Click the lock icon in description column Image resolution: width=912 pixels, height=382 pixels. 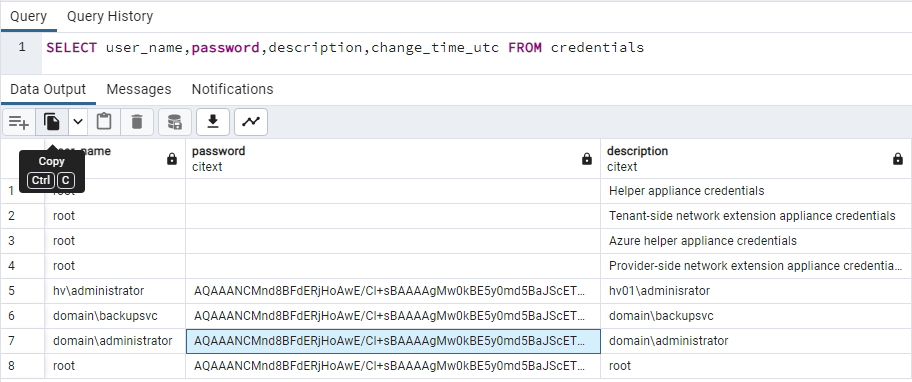tap(897, 159)
